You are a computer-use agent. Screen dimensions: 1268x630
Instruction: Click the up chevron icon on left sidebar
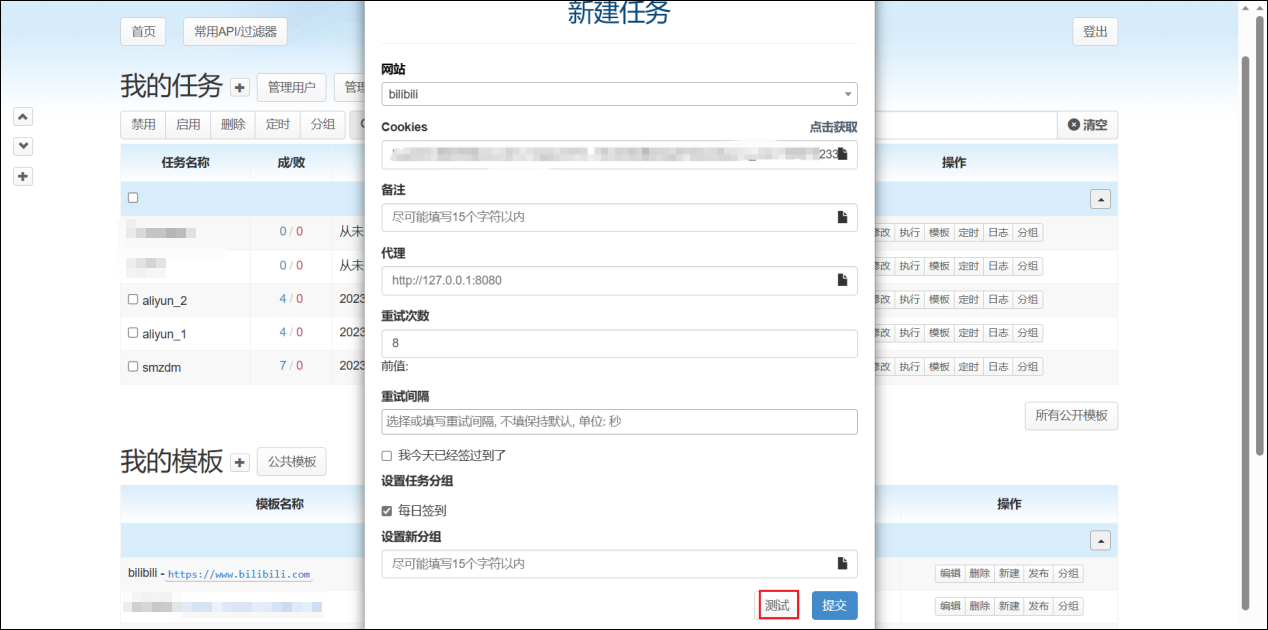24,116
